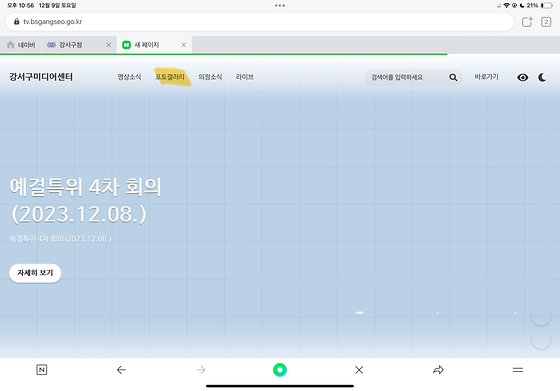The image size is (560, 391).
Task: Click the magnifier search icon
Action: [453, 77]
